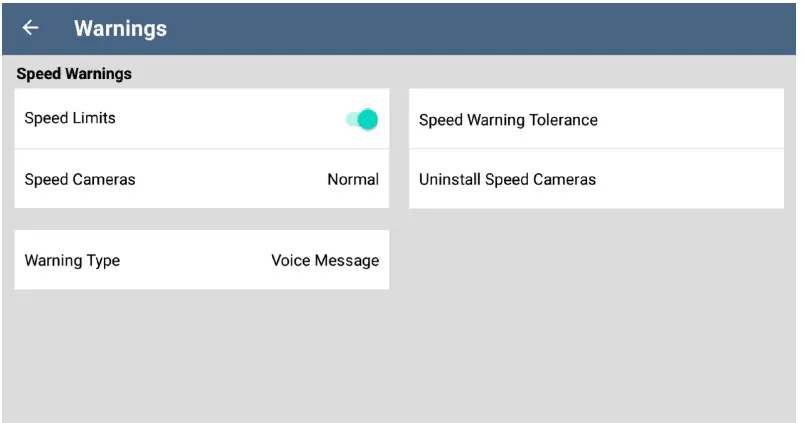Toggle the Speed Limits switch
The image size is (804, 423).
[361, 120]
